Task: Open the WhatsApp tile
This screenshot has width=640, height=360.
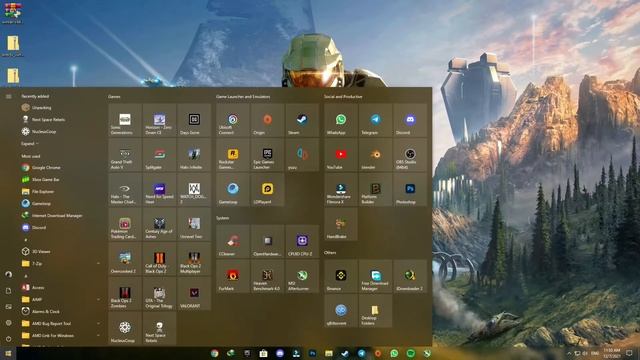Action: [341, 120]
